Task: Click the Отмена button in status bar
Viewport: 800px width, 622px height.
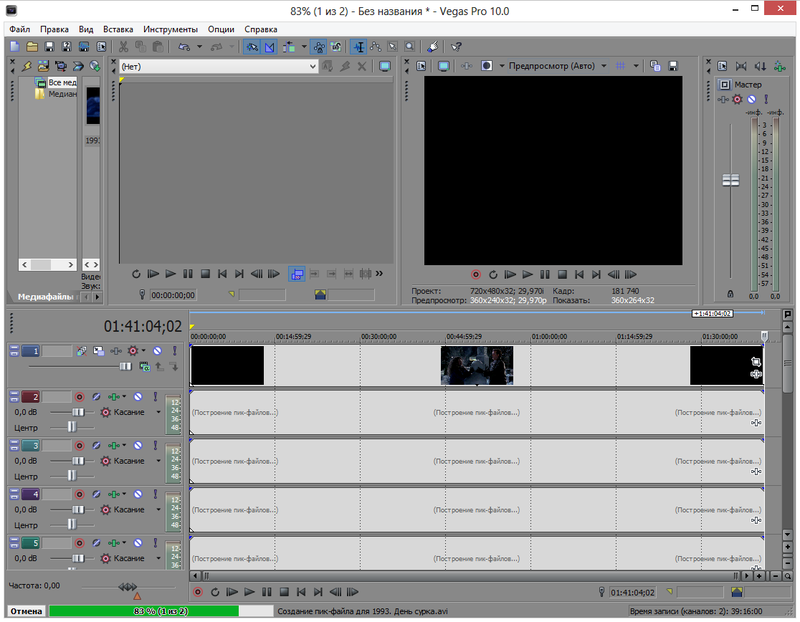Action: [x=25, y=610]
